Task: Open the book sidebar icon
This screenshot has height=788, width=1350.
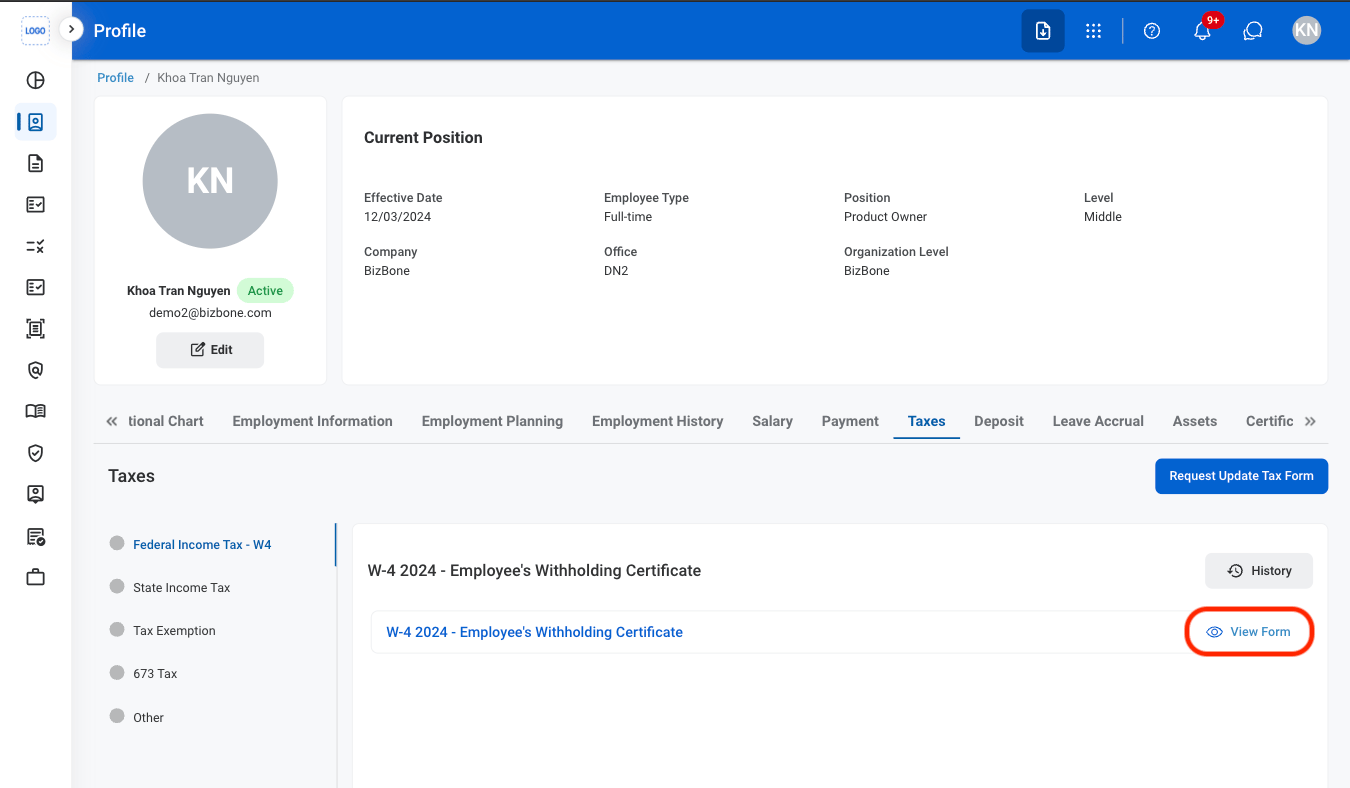Action: pyautogui.click(x=36, y=411)
